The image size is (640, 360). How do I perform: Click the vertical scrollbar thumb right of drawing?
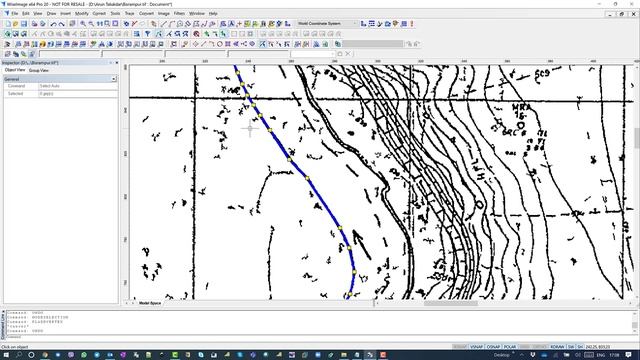coord(637,138)
